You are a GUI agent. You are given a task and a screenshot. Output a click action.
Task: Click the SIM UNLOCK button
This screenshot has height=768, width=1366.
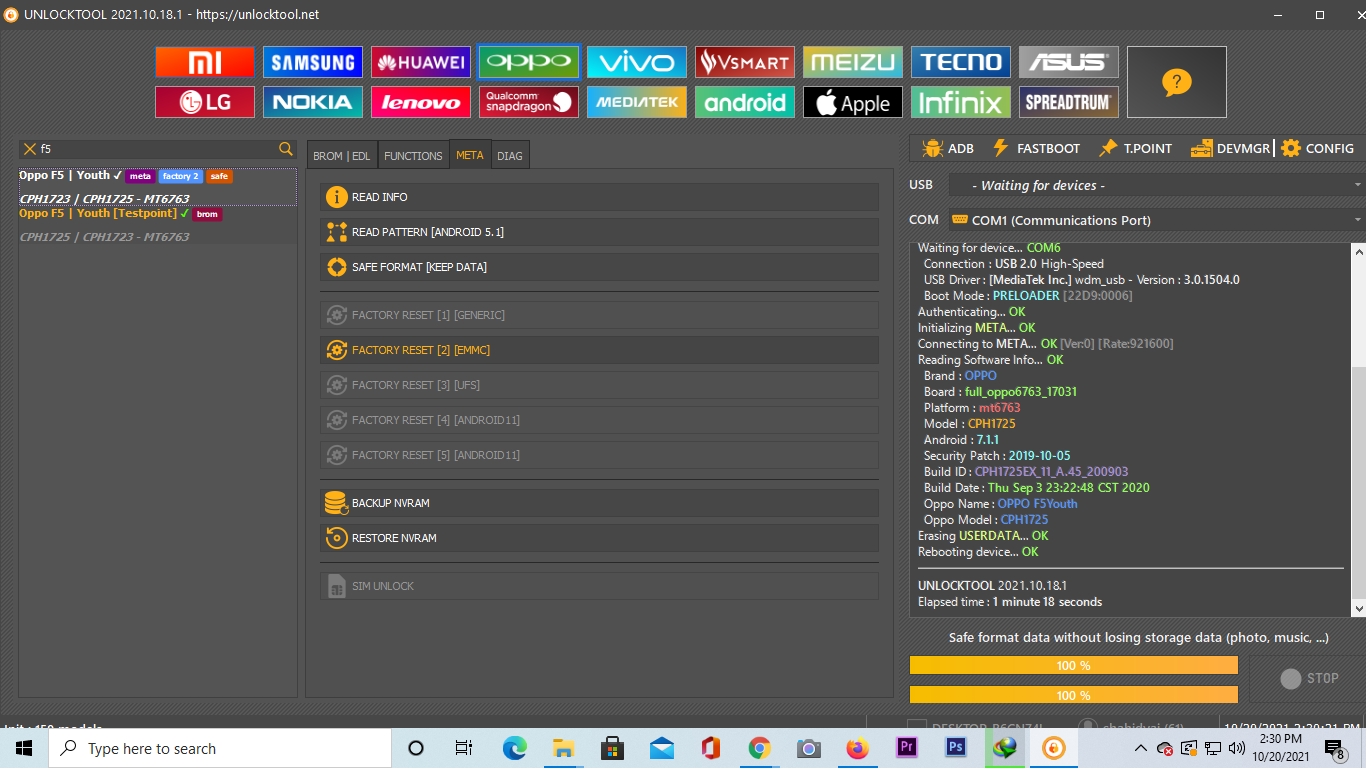point(599,586)
